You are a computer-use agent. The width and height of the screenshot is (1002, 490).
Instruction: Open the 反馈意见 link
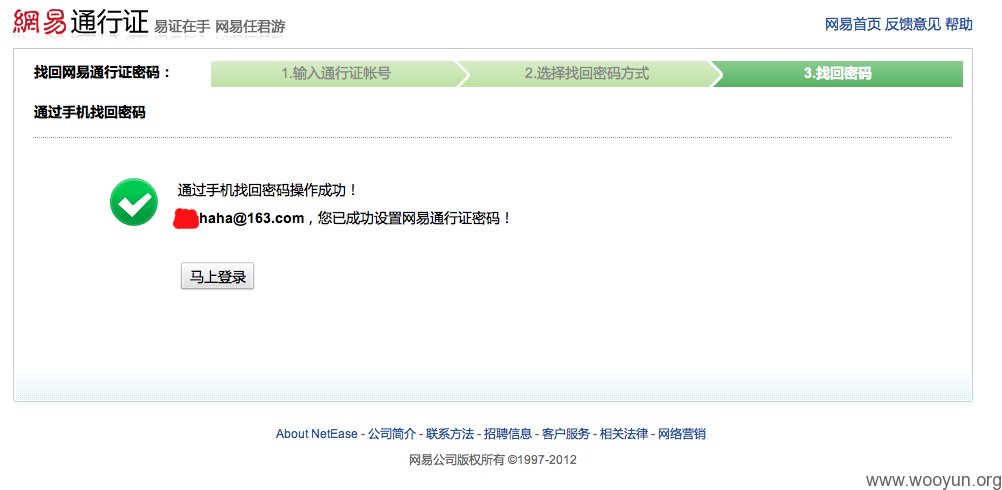913,24
